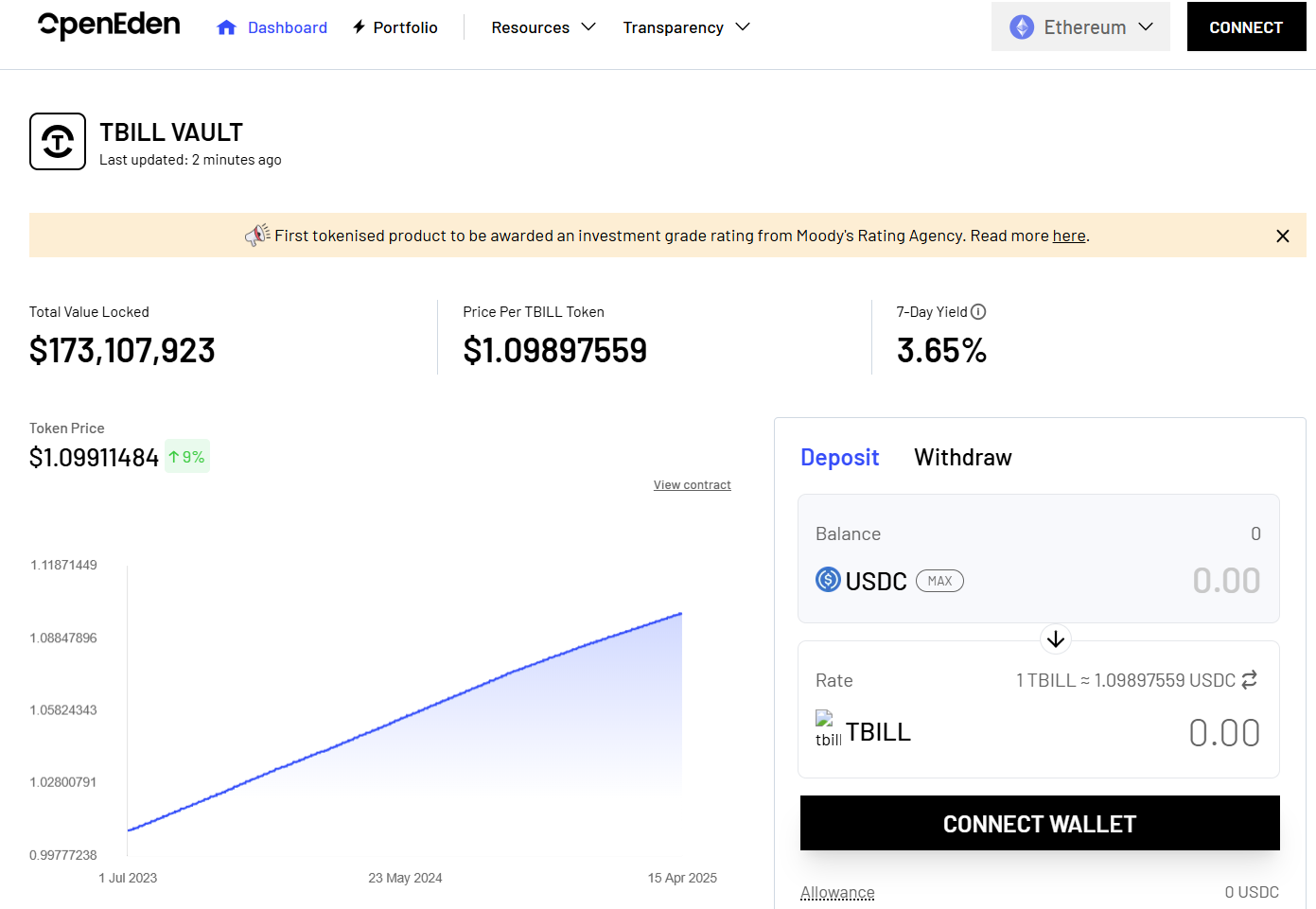Click the CONNECT button in header
Viewport: 1316px width, 909px height.
pyautogui.click(x=1246, y=26)
